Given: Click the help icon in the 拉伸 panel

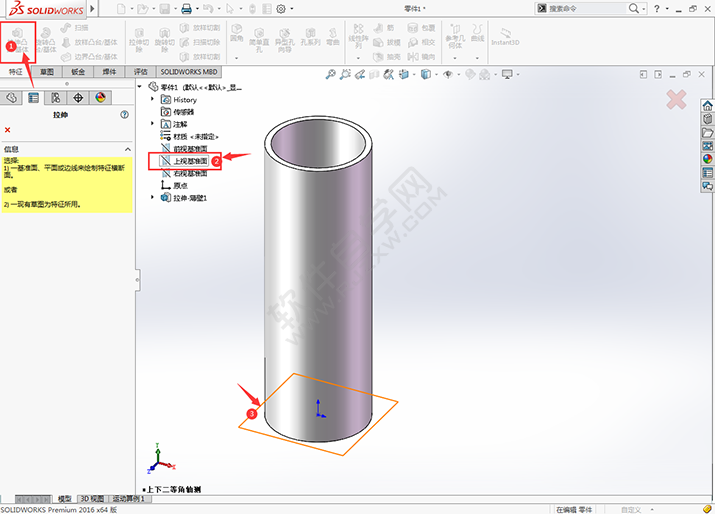Looking at the screenshot, I should tap(124, 115).
